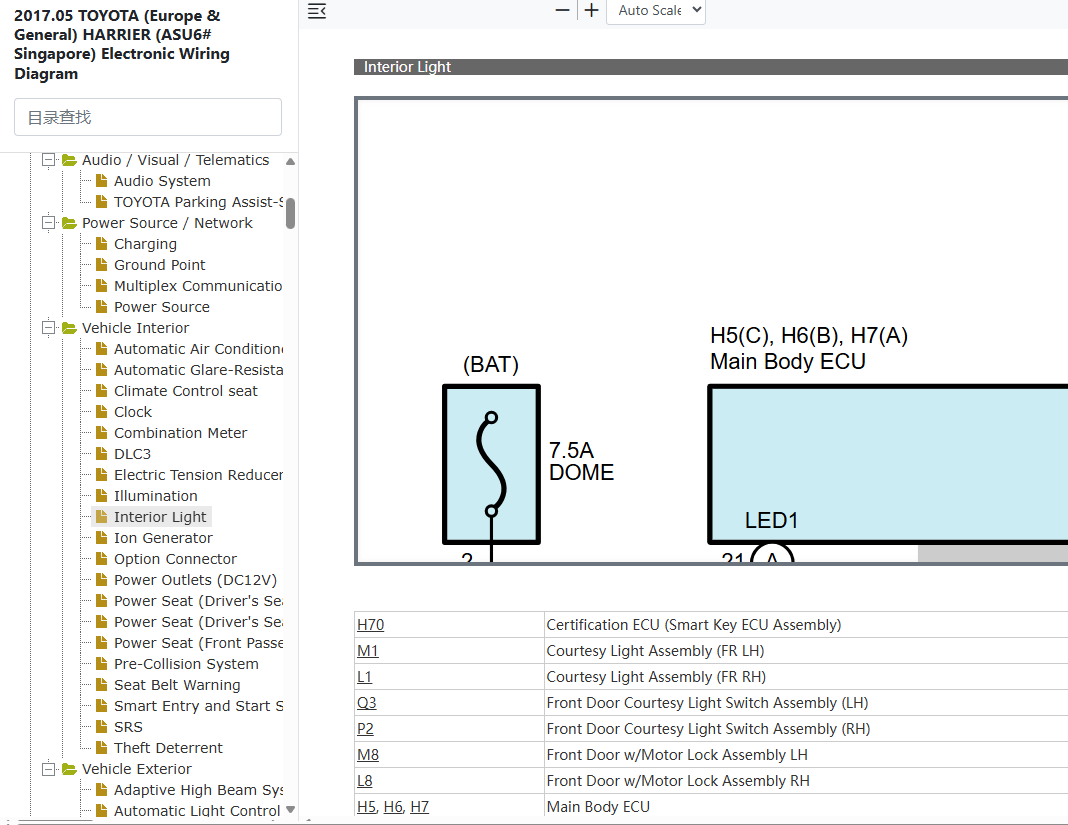Click the Option Connector document icon
The height and width of the screenshot is (825, 1068).
coord(101,559)
